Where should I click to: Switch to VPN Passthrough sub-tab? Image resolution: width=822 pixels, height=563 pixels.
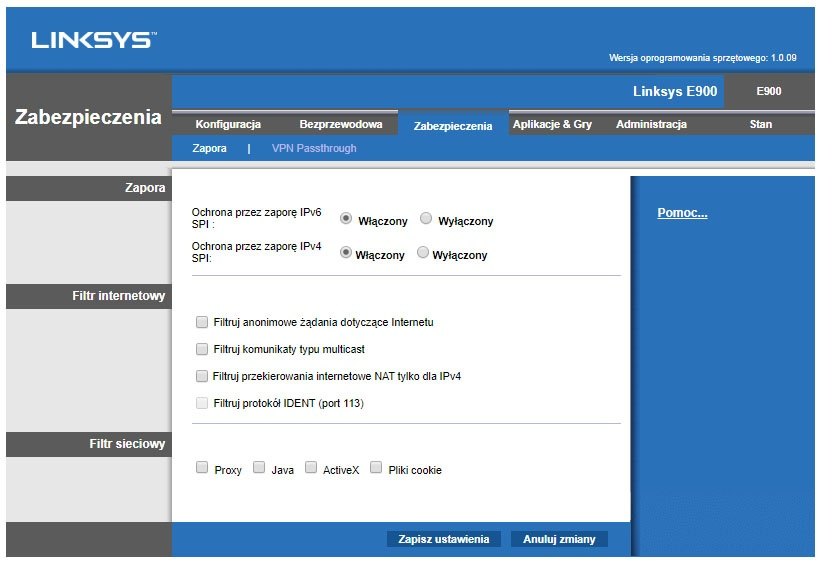pos(314,148)
